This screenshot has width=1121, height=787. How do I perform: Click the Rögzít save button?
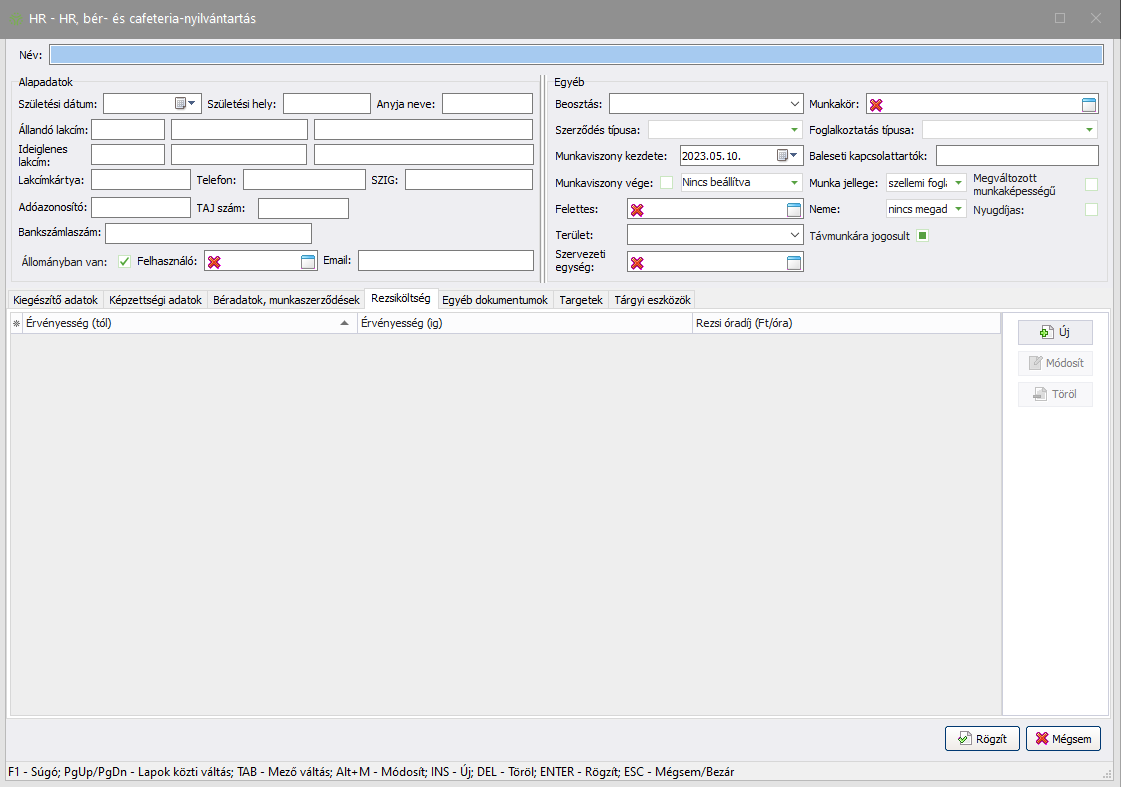click(981, 739)
